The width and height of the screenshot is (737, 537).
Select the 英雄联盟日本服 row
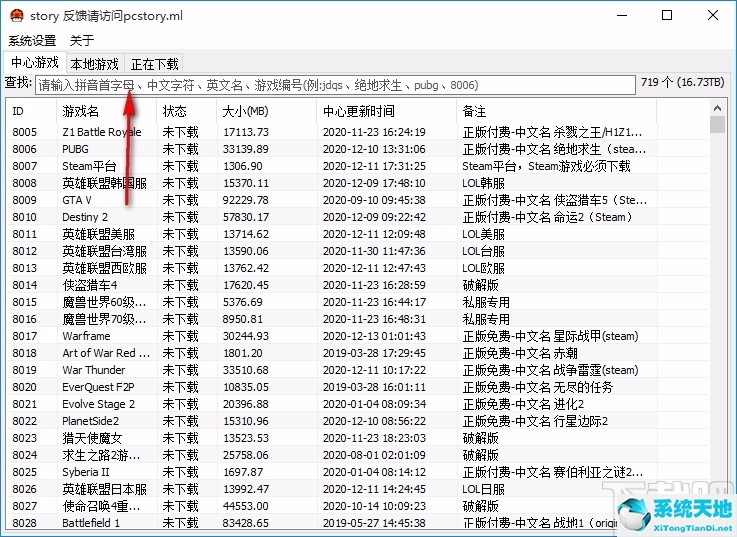[x=358, y=489]
